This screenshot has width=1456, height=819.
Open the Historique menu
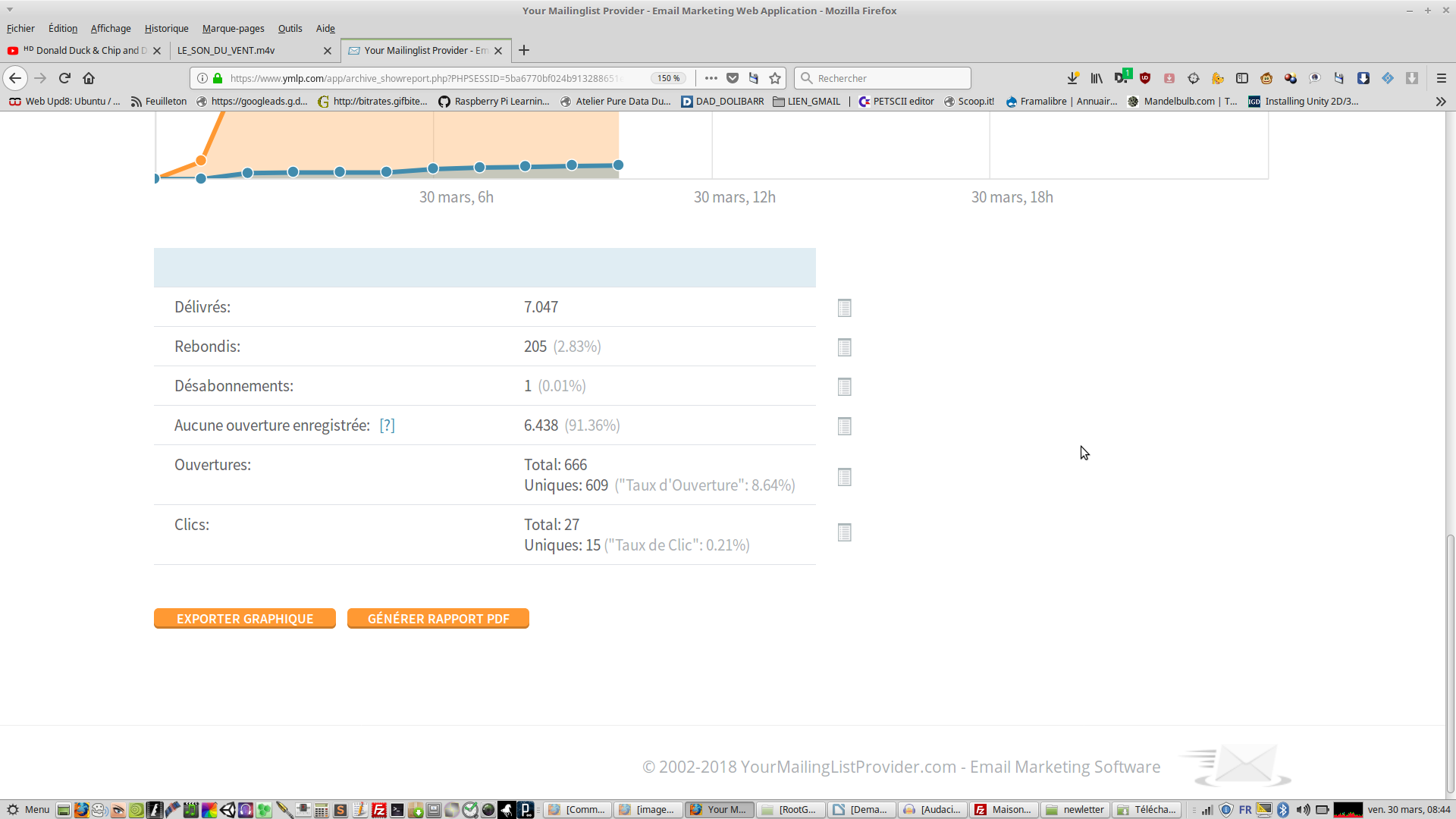point(166,28)
